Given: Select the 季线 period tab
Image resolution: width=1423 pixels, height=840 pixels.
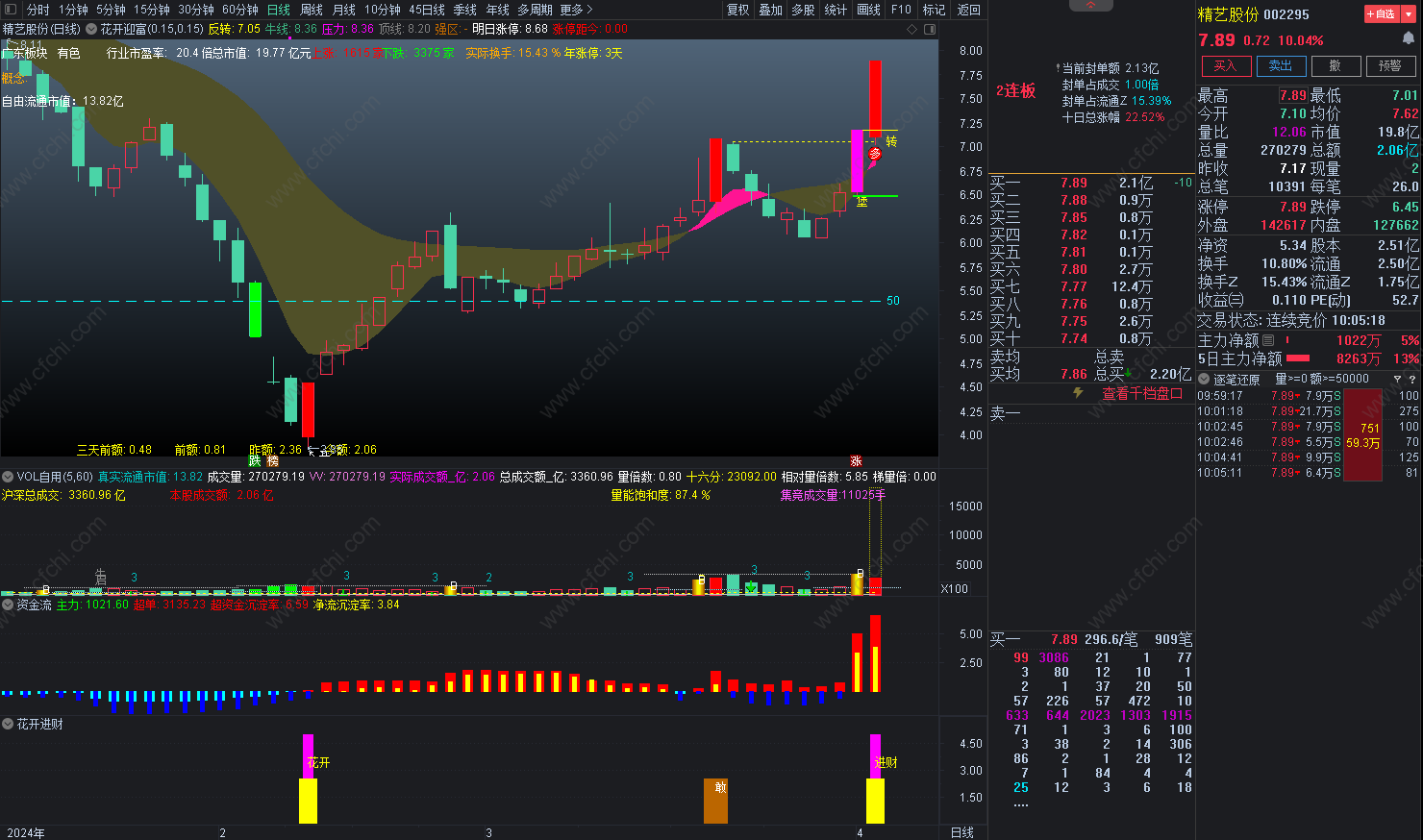Looking at the screenshot, I should [465, 10].
